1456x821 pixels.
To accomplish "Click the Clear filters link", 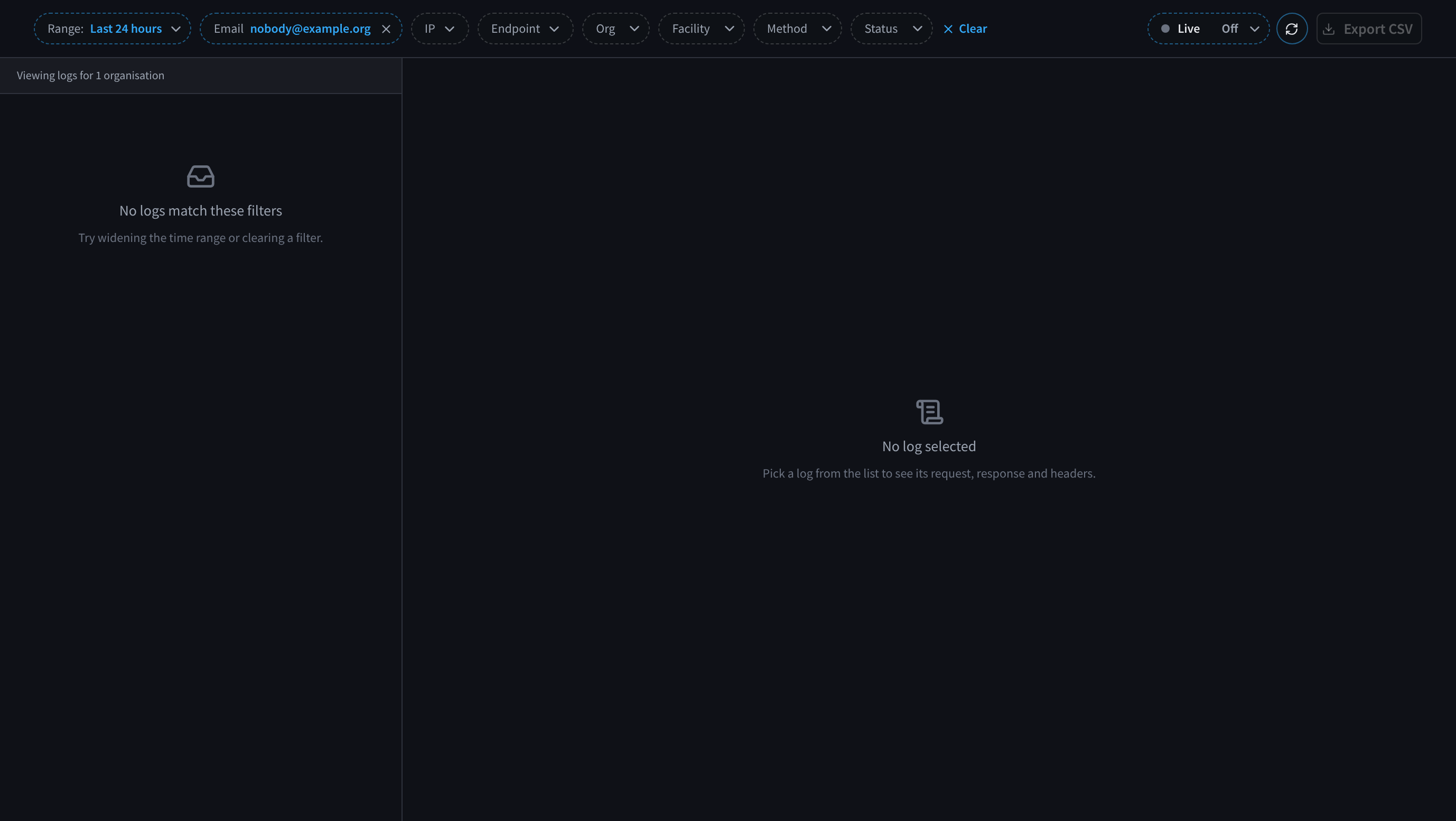I will pos(965,29).
